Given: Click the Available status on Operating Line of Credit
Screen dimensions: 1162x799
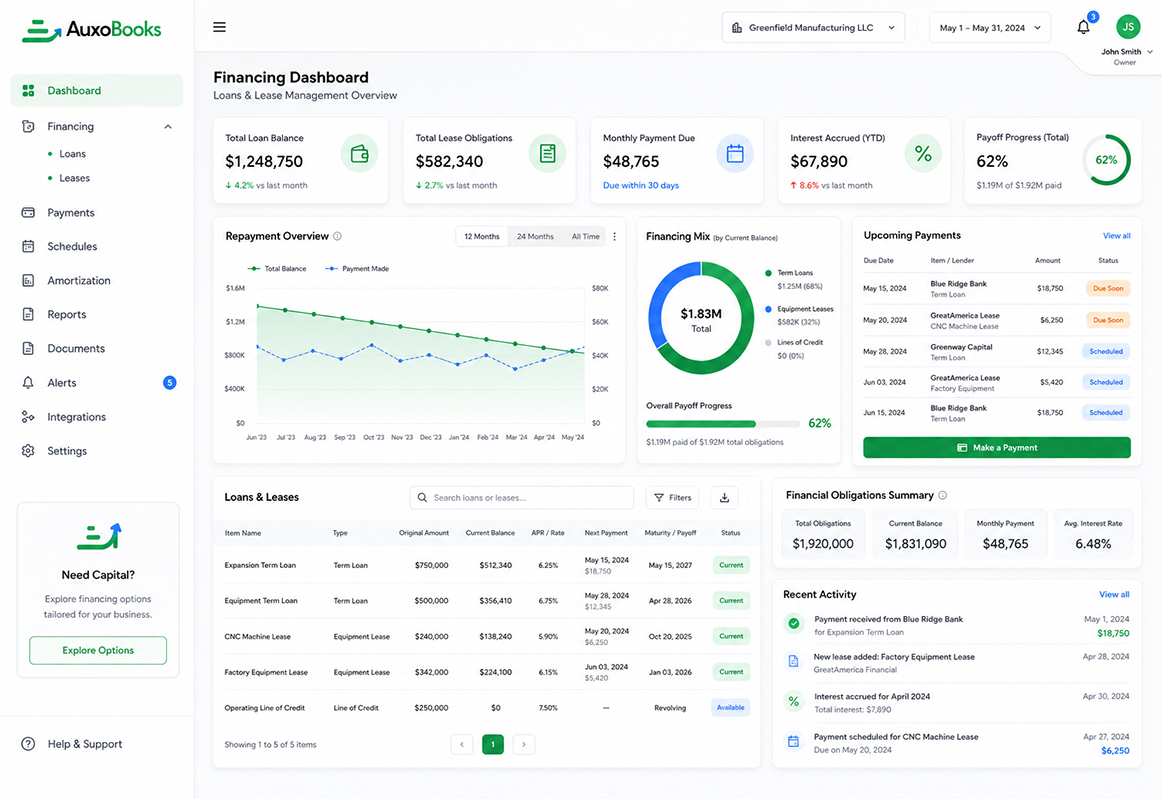Looking at the screenshot, I should pos(730,708).
